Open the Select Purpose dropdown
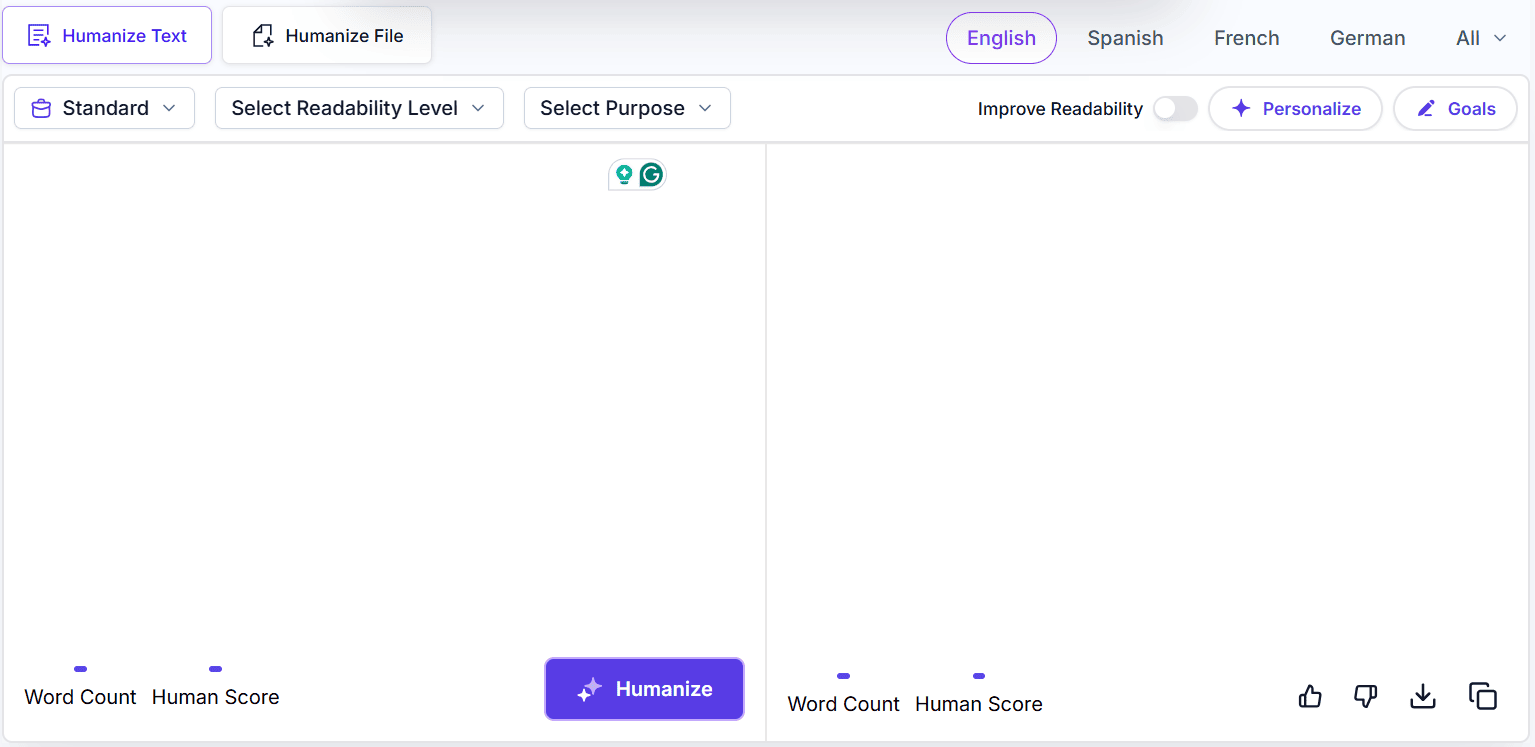 pyautogui.click(x=627, y=108)
